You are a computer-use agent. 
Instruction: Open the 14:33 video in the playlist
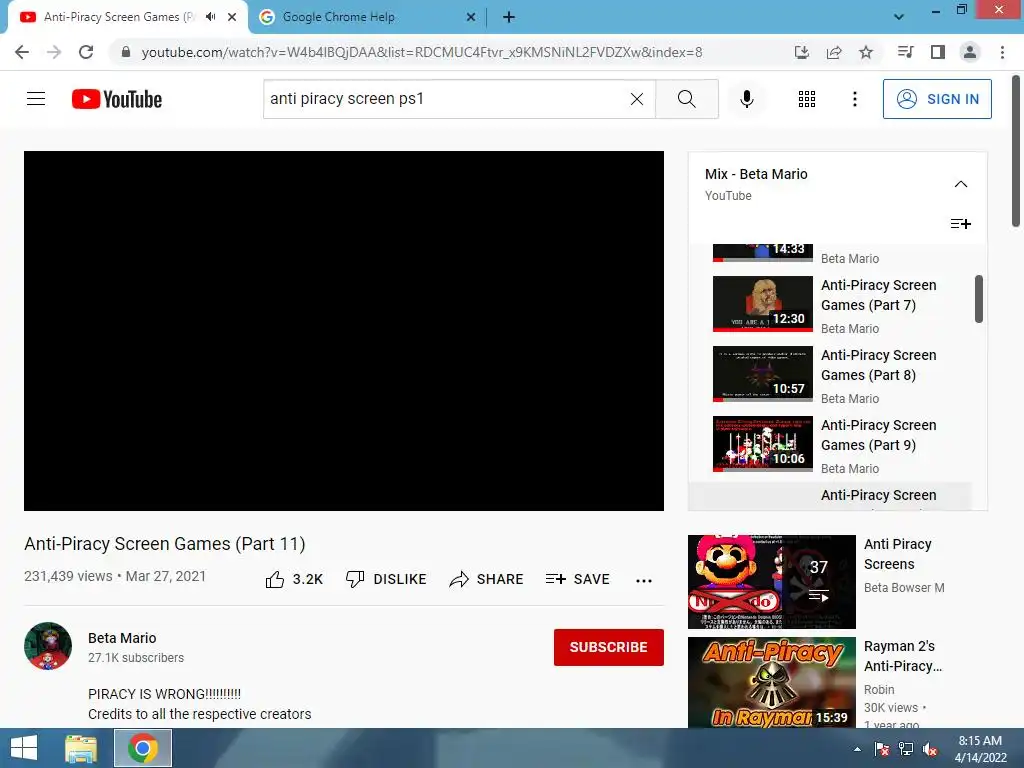click(763, 253)
